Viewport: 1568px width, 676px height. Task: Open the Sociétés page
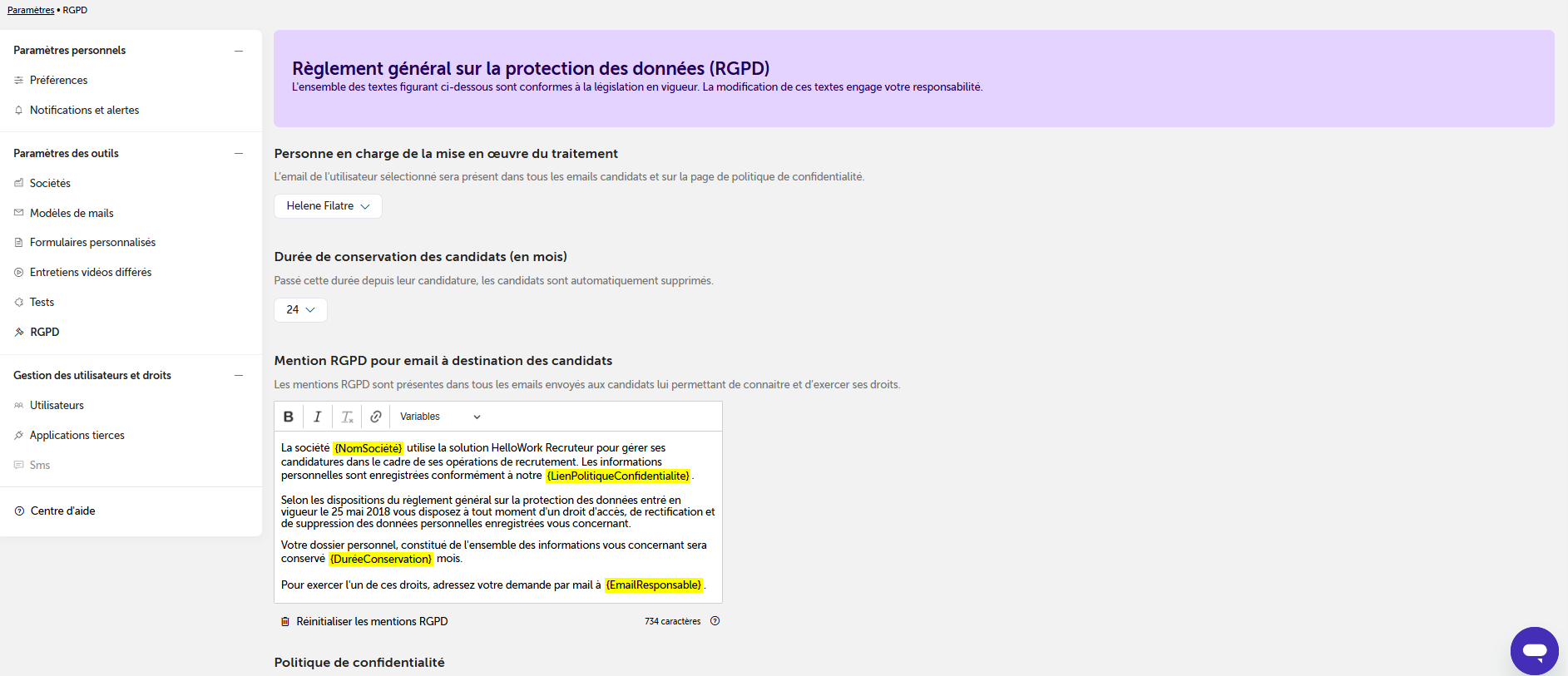tap(50, 183)
